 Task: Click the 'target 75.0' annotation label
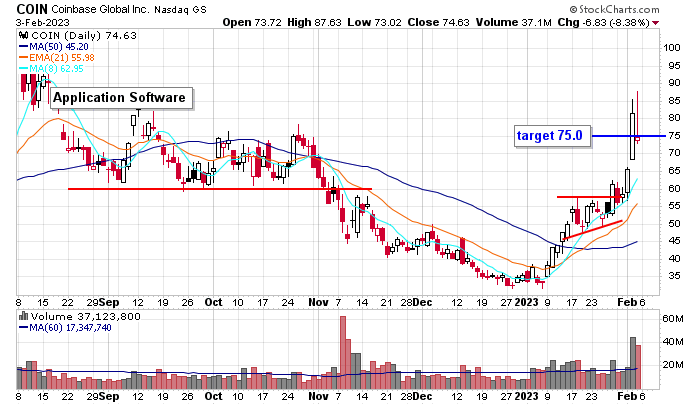coord(552,135)
